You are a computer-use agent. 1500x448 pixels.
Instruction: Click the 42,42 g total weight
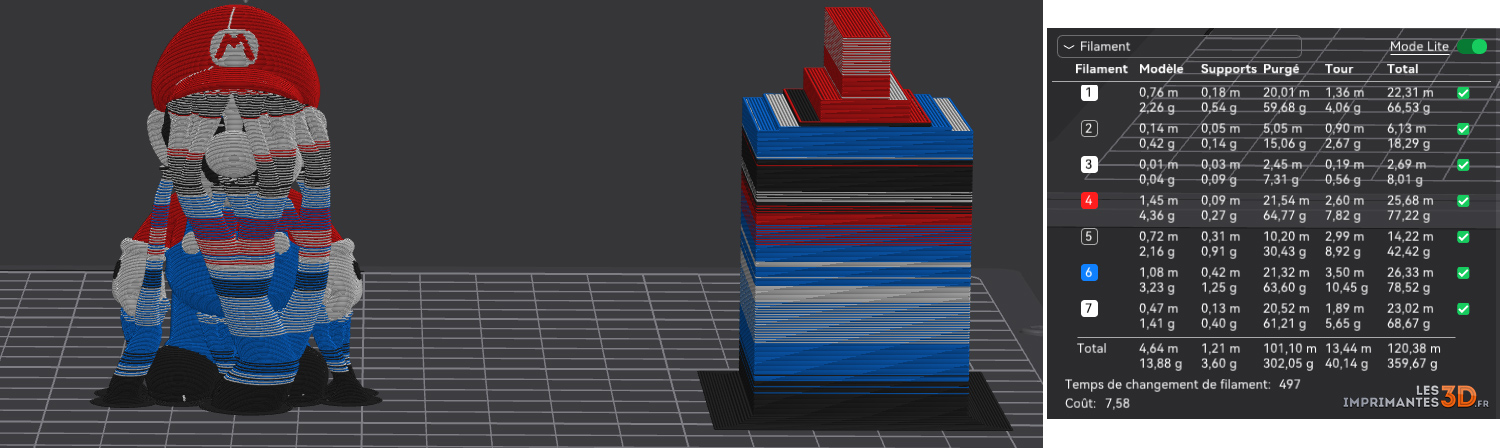[x=1410, y=252]
